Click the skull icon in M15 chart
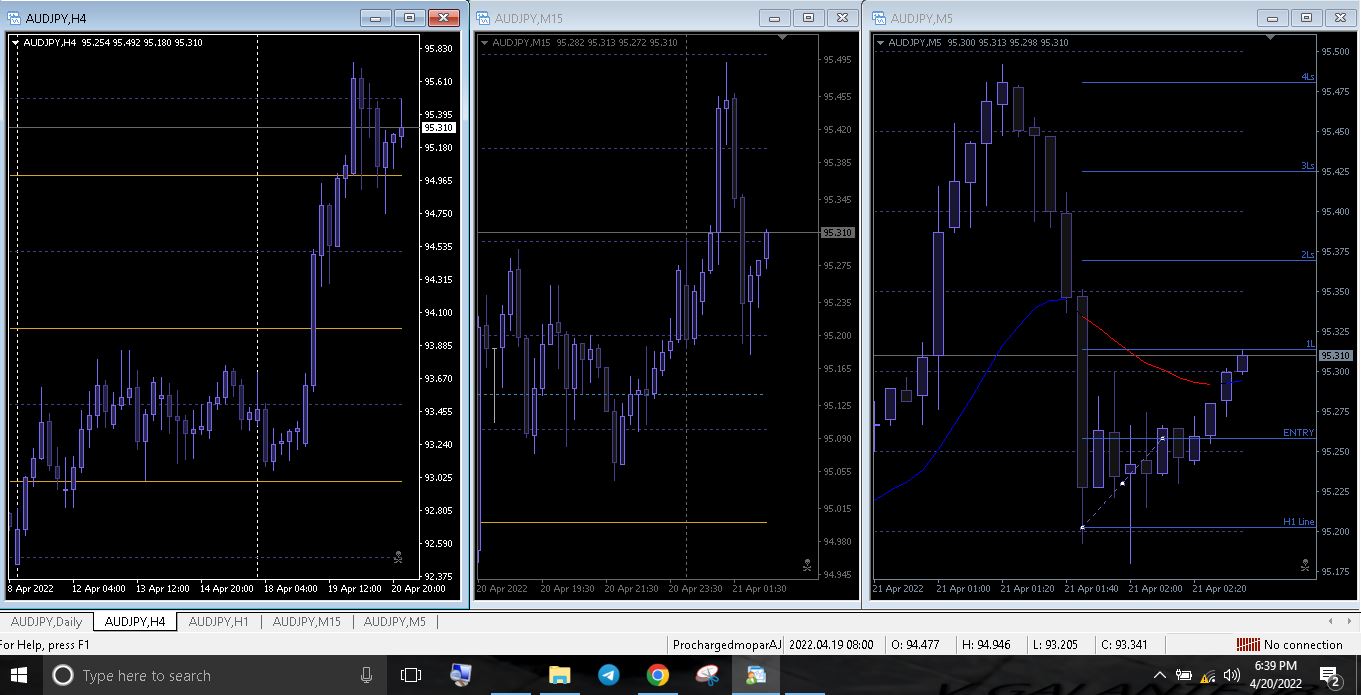This screenshot has width=1361, height=695. [x=807, y=565]
